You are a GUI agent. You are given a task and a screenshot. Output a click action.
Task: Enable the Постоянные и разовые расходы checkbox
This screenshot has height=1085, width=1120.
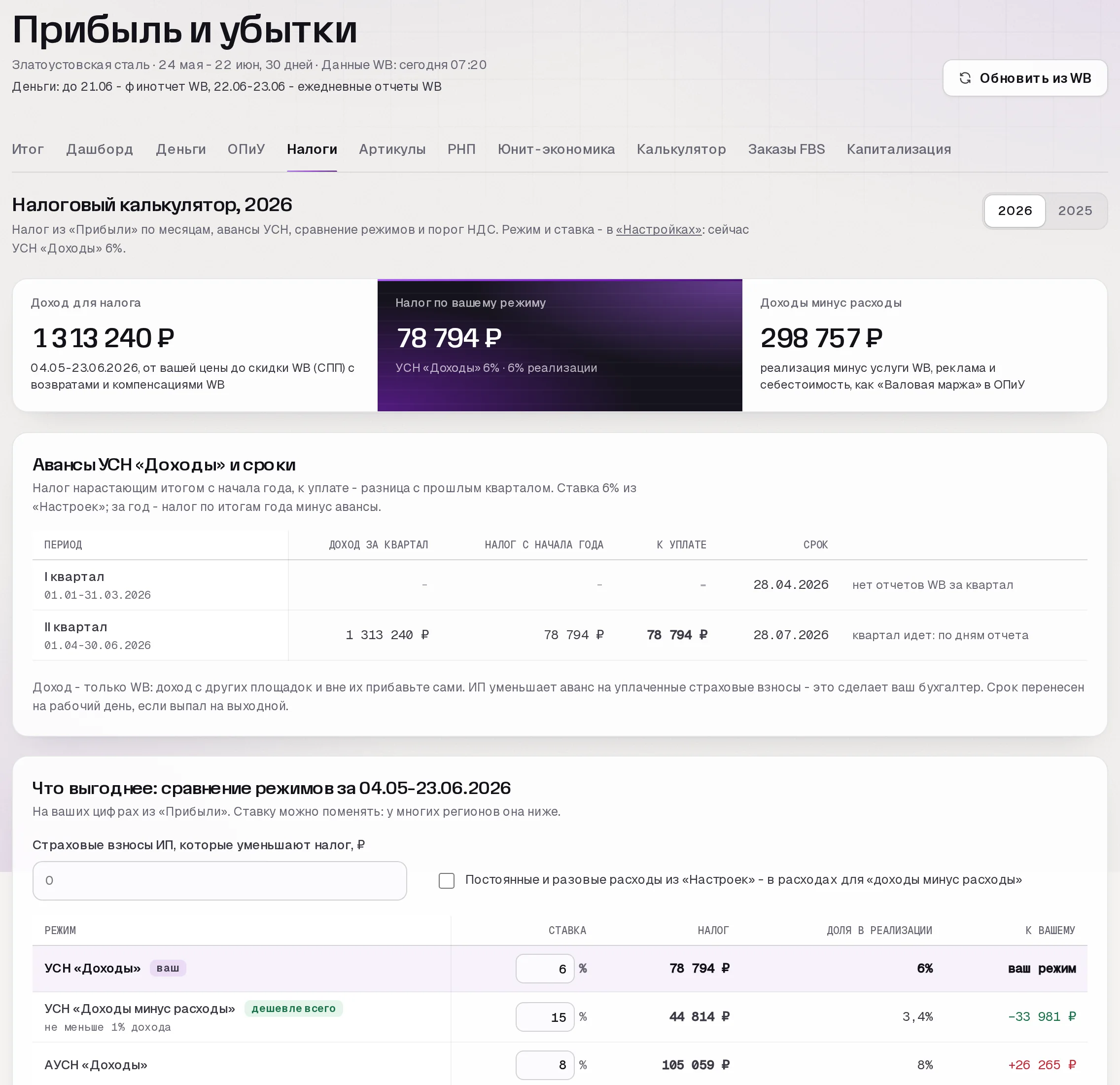[x=446, y=880]
